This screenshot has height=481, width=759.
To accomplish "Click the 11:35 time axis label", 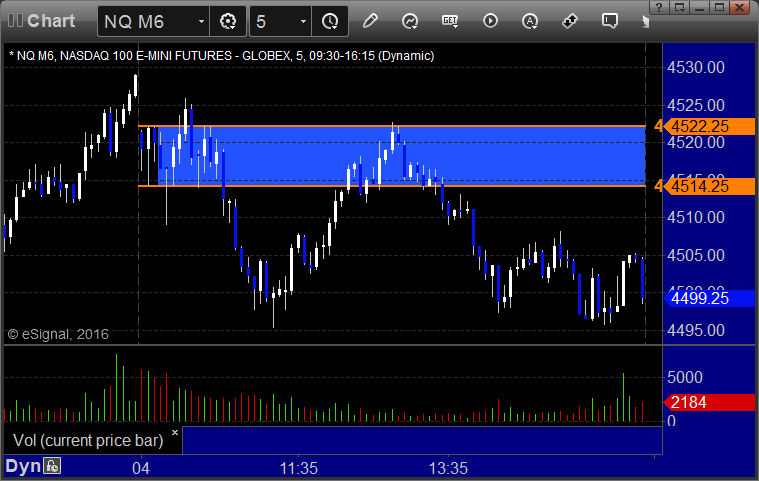I will (x=299, y=468).
